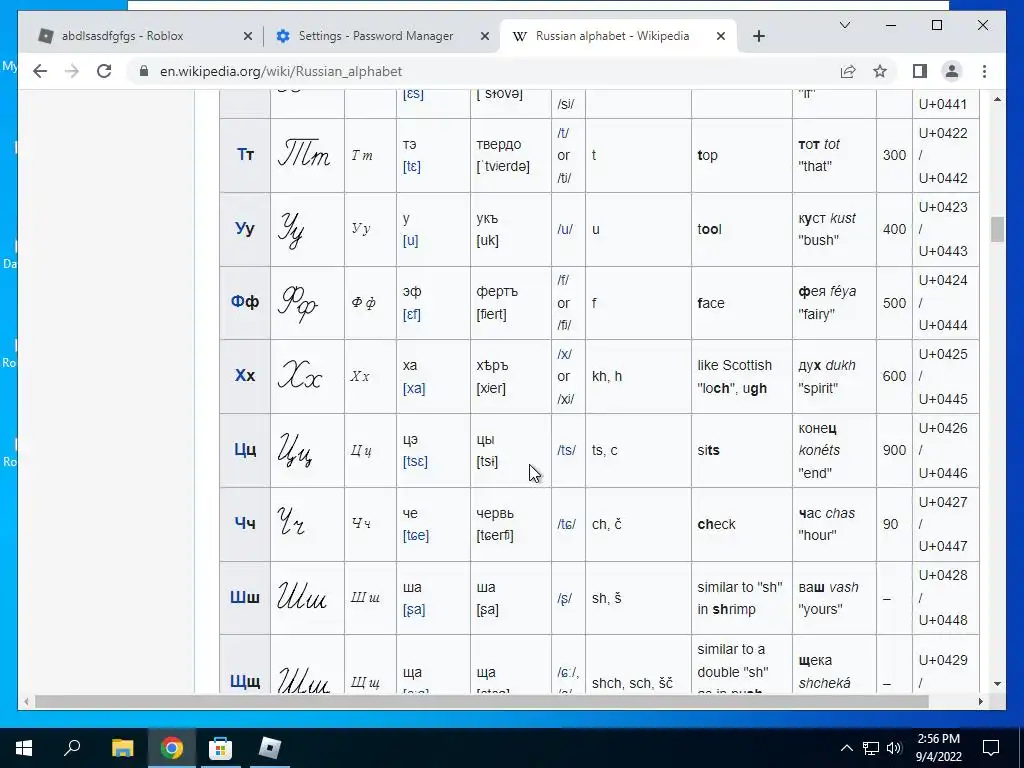This screenshot has height=768, width=1024.
Task: Switch to Settings Password Manager tab
Action: click(381, 36)
